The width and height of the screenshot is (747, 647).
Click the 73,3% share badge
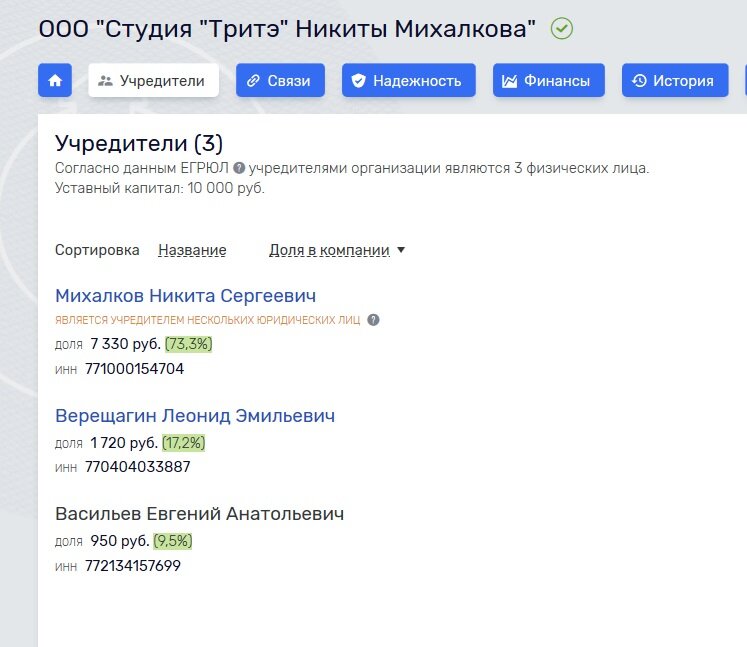188,344
